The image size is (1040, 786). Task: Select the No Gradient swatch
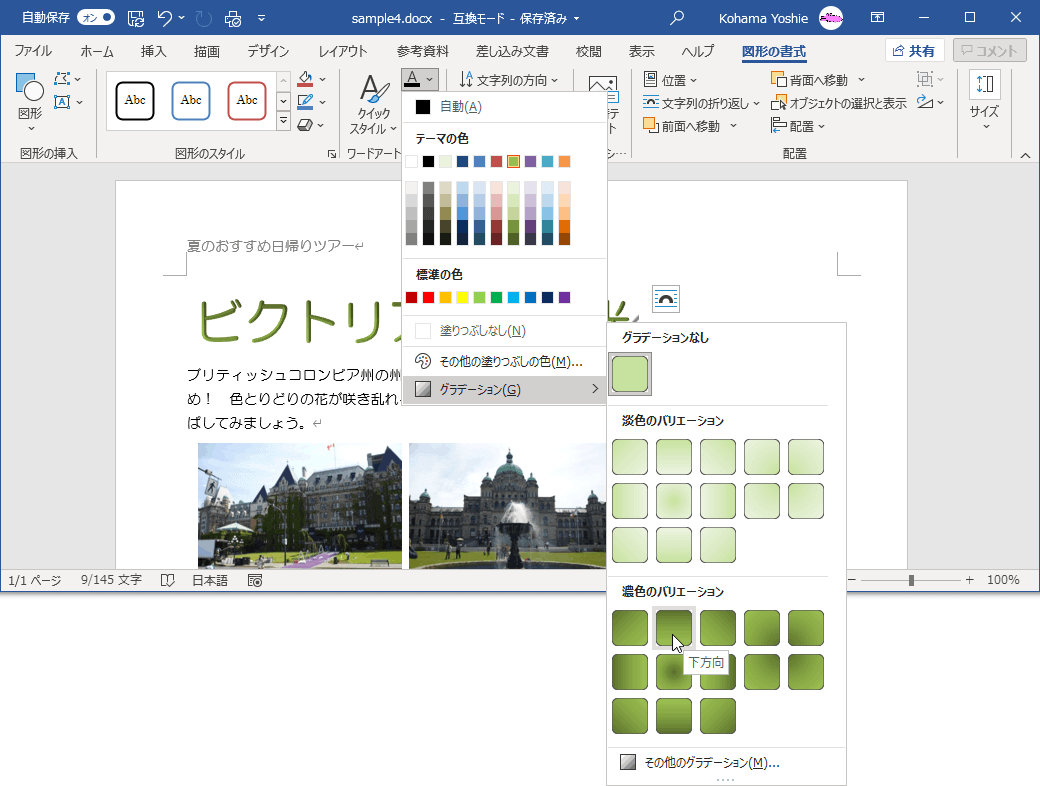click(630, 374)
